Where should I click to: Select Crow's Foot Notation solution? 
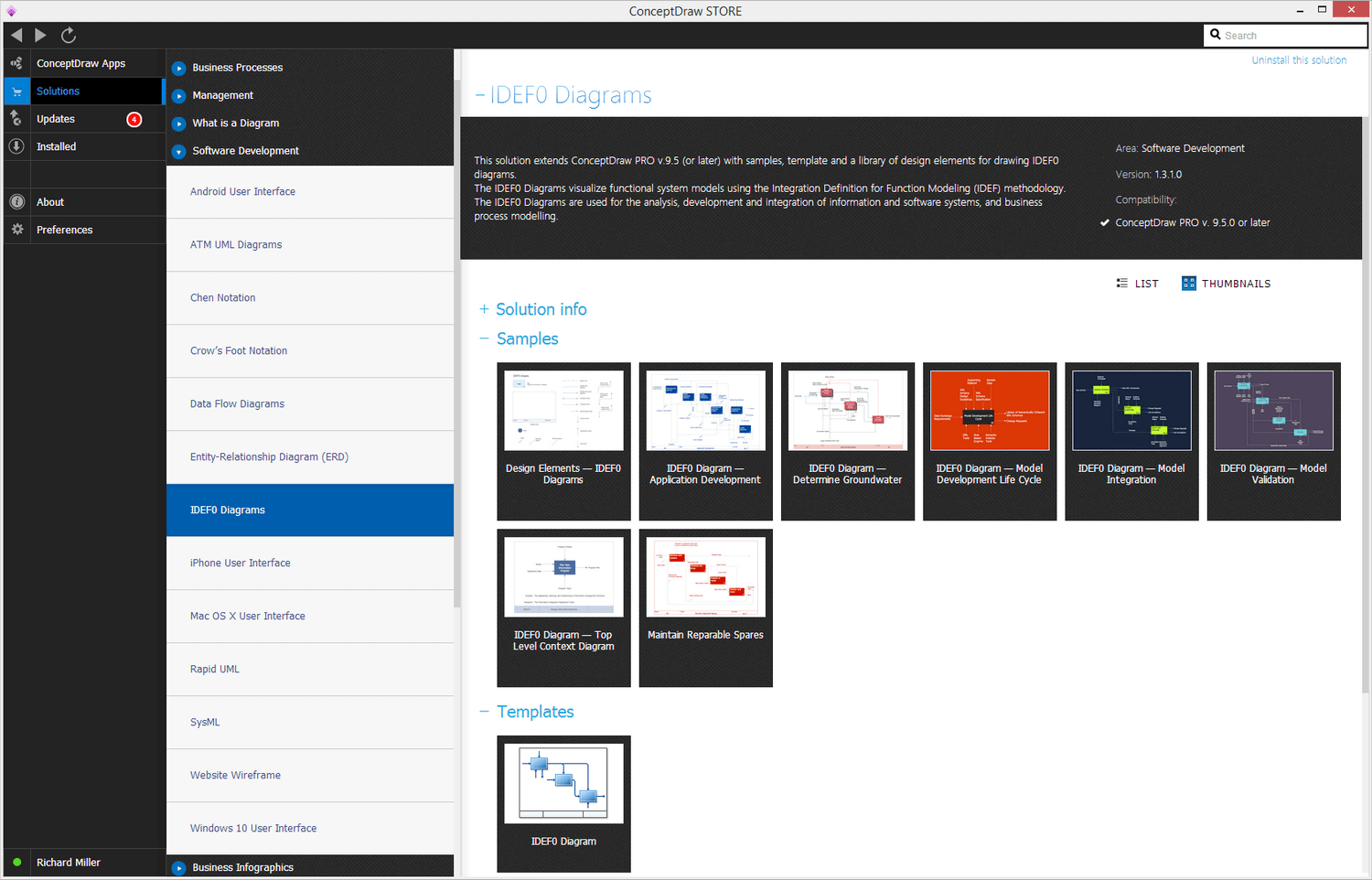coord(310,351)
